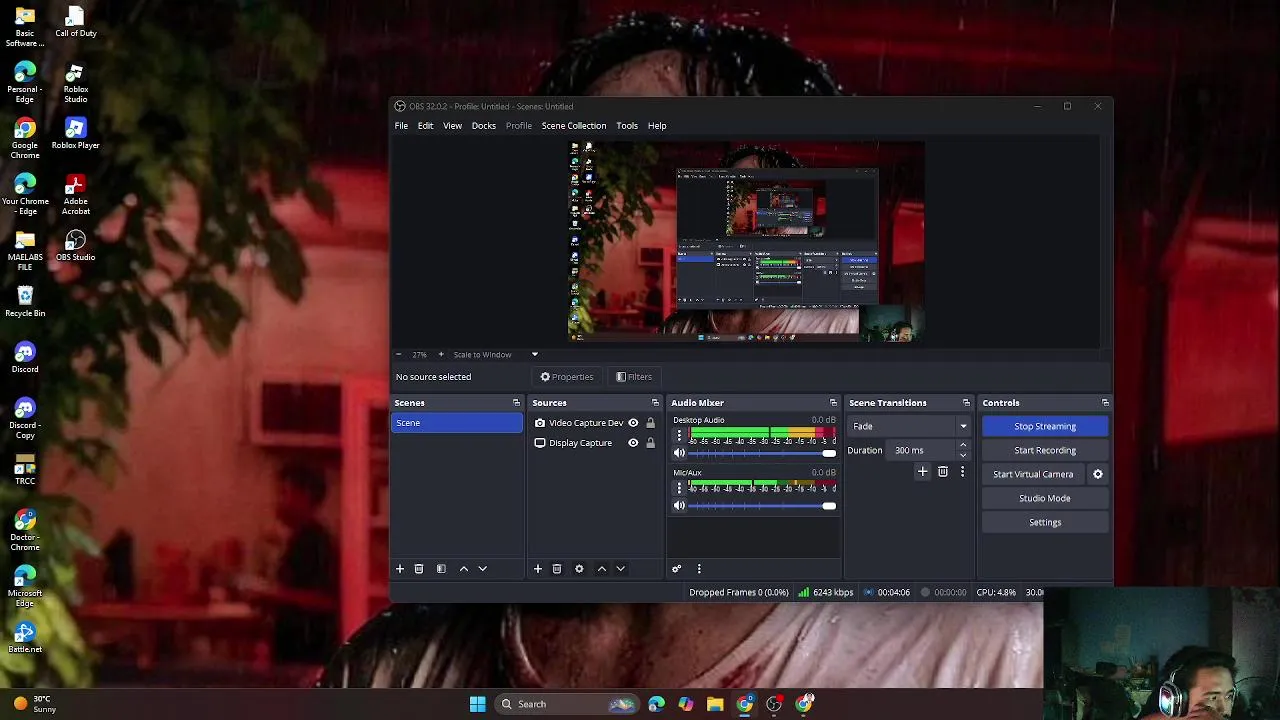Click taskbar Search box
The height and width of the screenshot is (720, 1280).
tap(568, 704)
